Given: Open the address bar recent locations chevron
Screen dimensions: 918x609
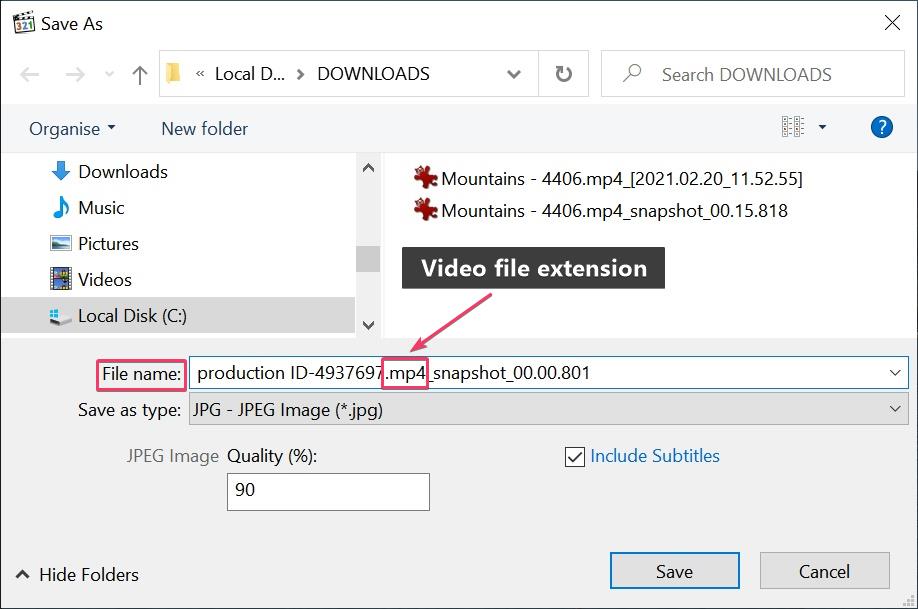Looking at the screenshot, I should [514, 73].
